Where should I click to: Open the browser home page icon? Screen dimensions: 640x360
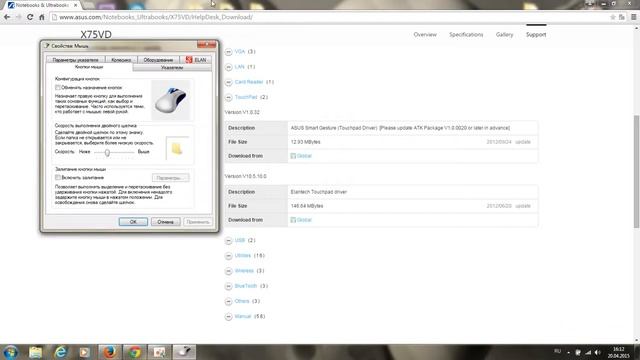coord(41,17)
